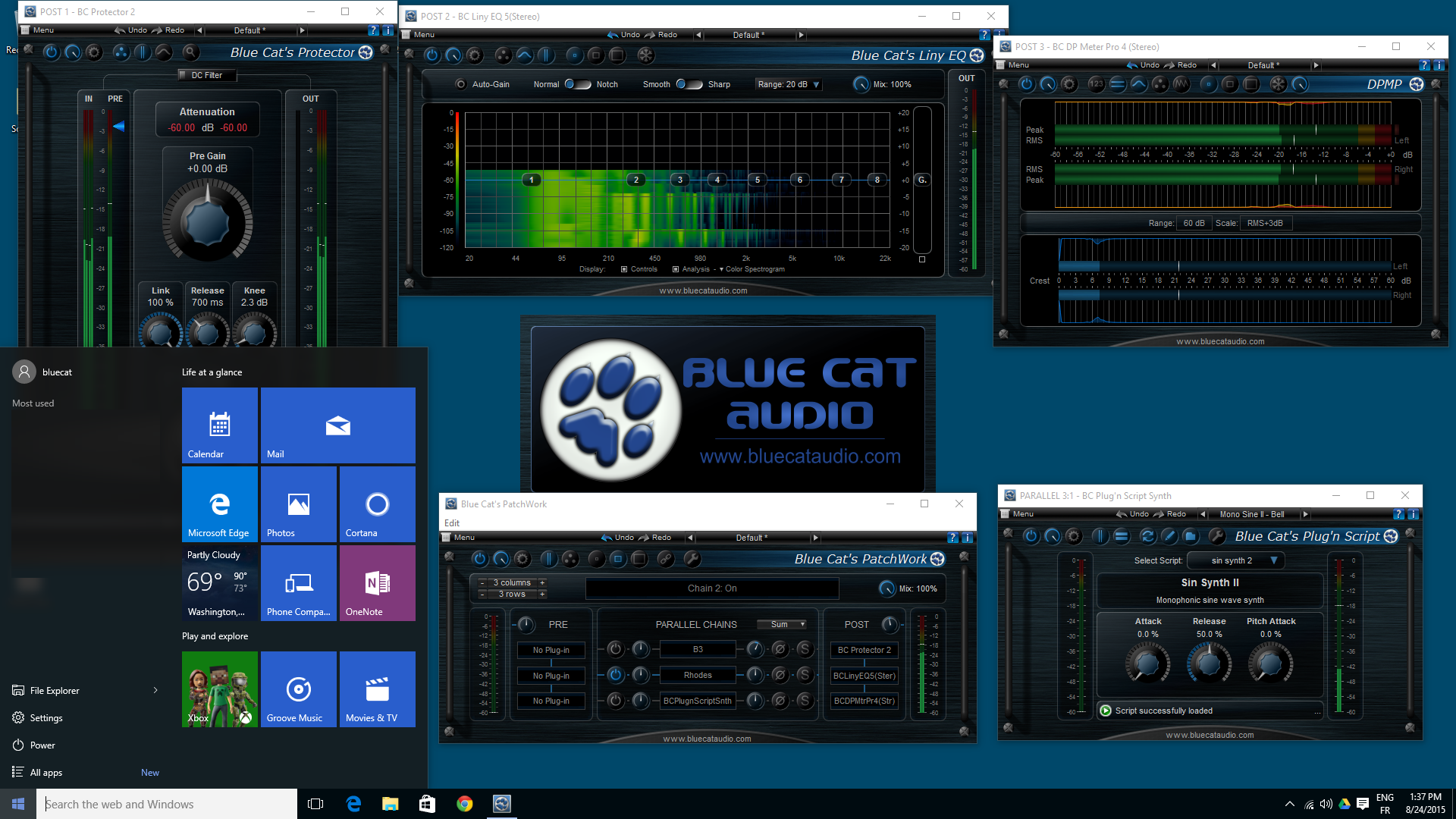
Task: Open PatchWork wrench settings icon
Action: coord(692,559)
